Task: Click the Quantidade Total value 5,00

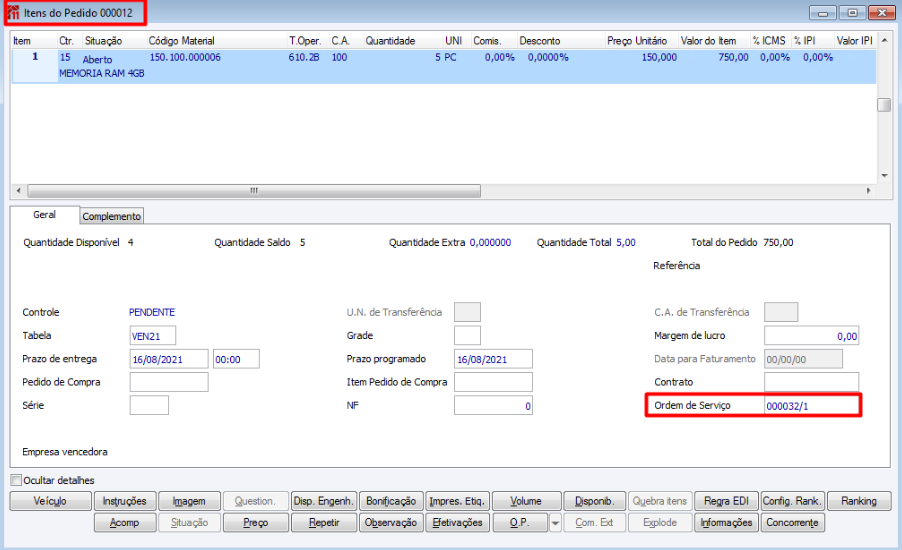Action: click(x=626, y=242)
